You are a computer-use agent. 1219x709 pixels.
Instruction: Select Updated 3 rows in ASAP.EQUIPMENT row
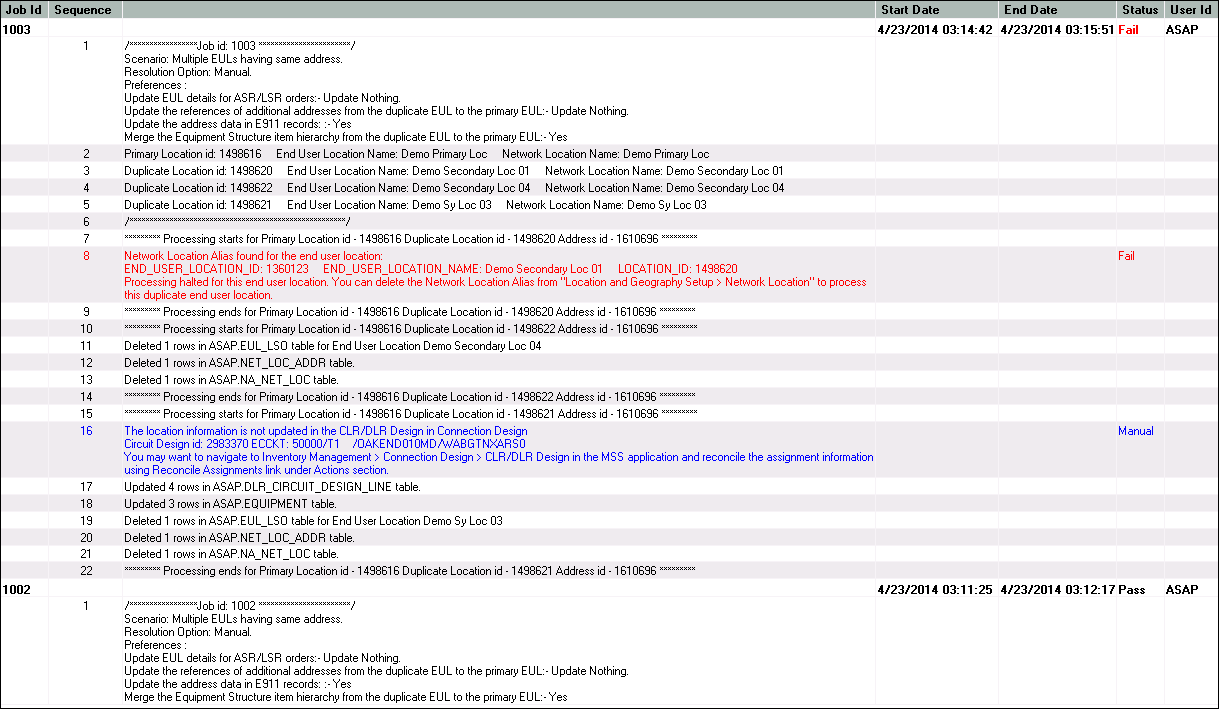tap(609, 504)
